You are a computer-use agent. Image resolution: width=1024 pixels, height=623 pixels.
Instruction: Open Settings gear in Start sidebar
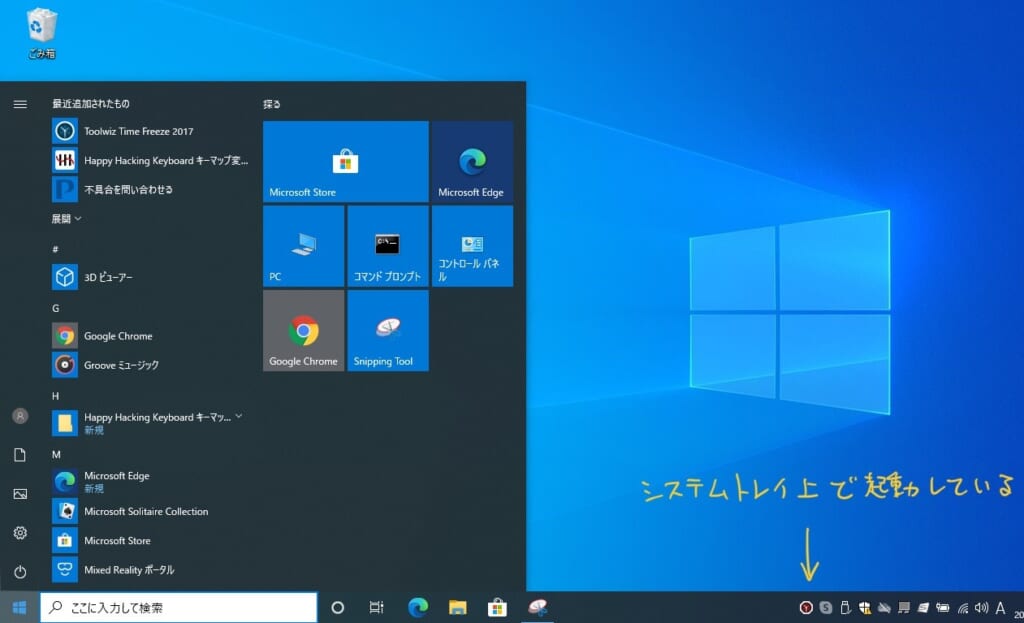(20, 533)
